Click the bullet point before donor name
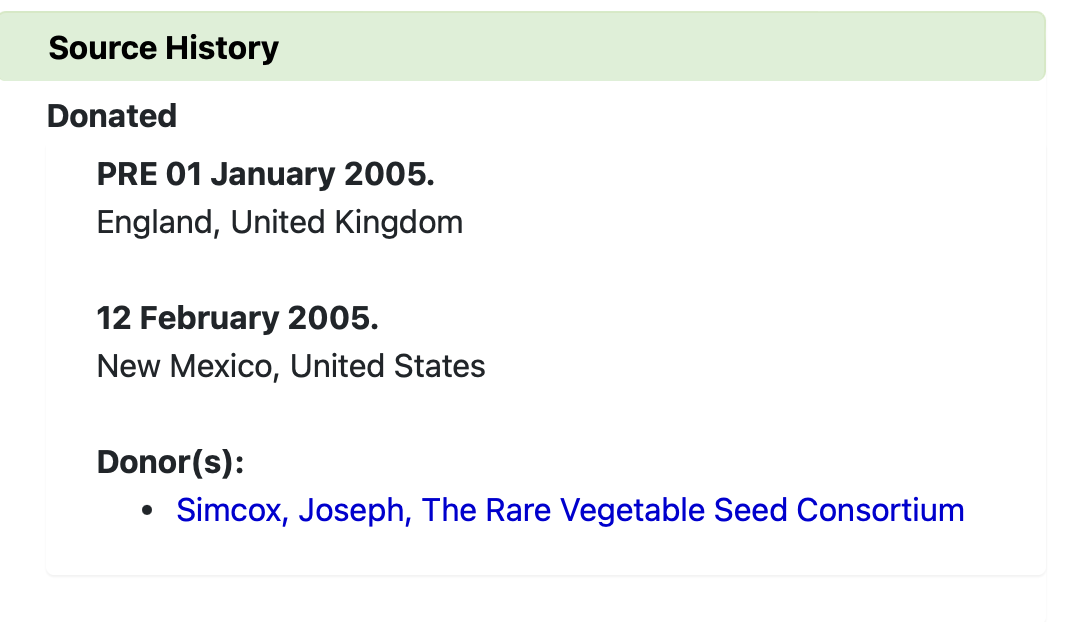Viewport: 1072px width, 622px height. pyautogui.click(x=148, y=511)
